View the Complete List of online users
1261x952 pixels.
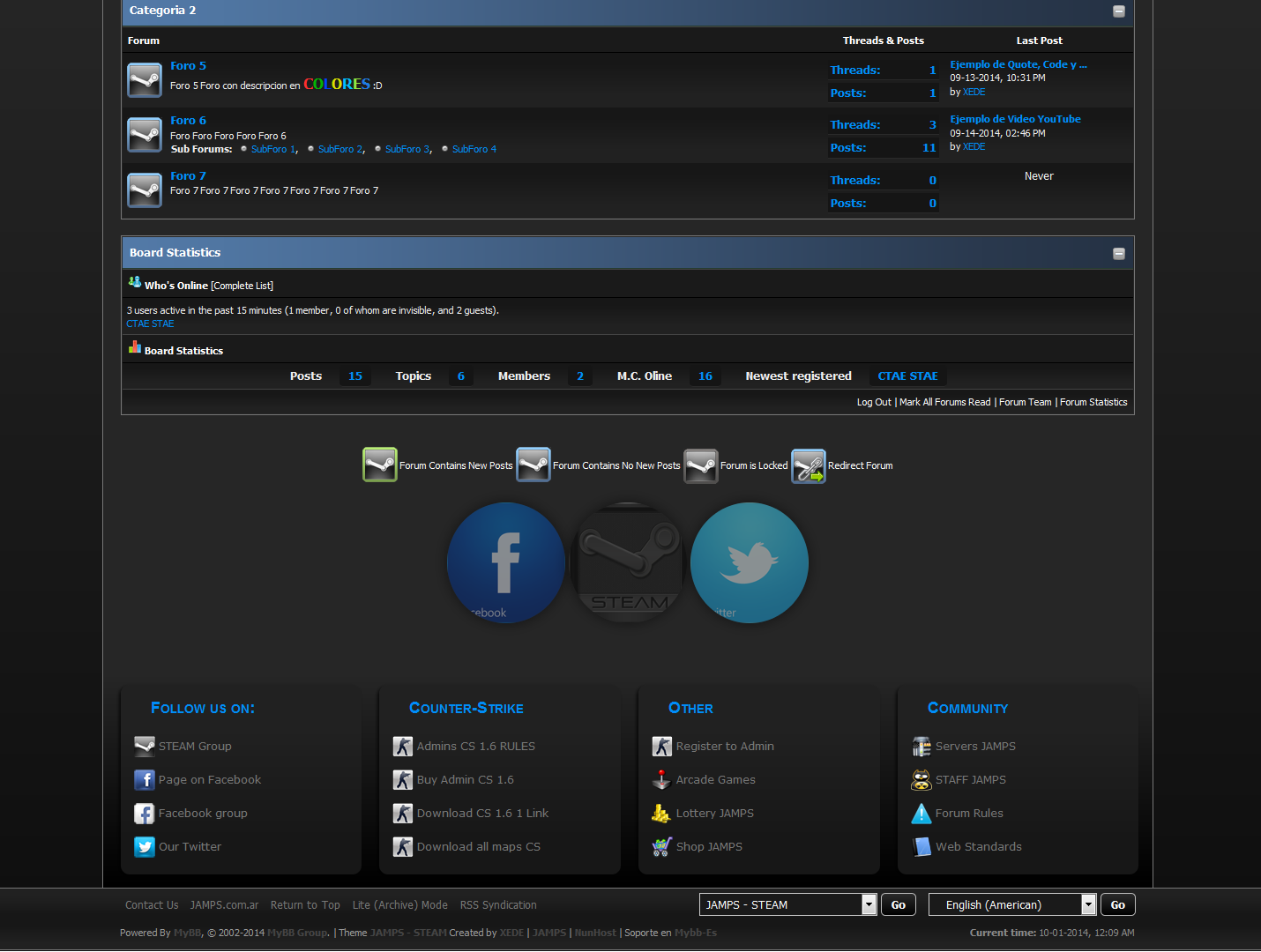click(x=242, y=286)
